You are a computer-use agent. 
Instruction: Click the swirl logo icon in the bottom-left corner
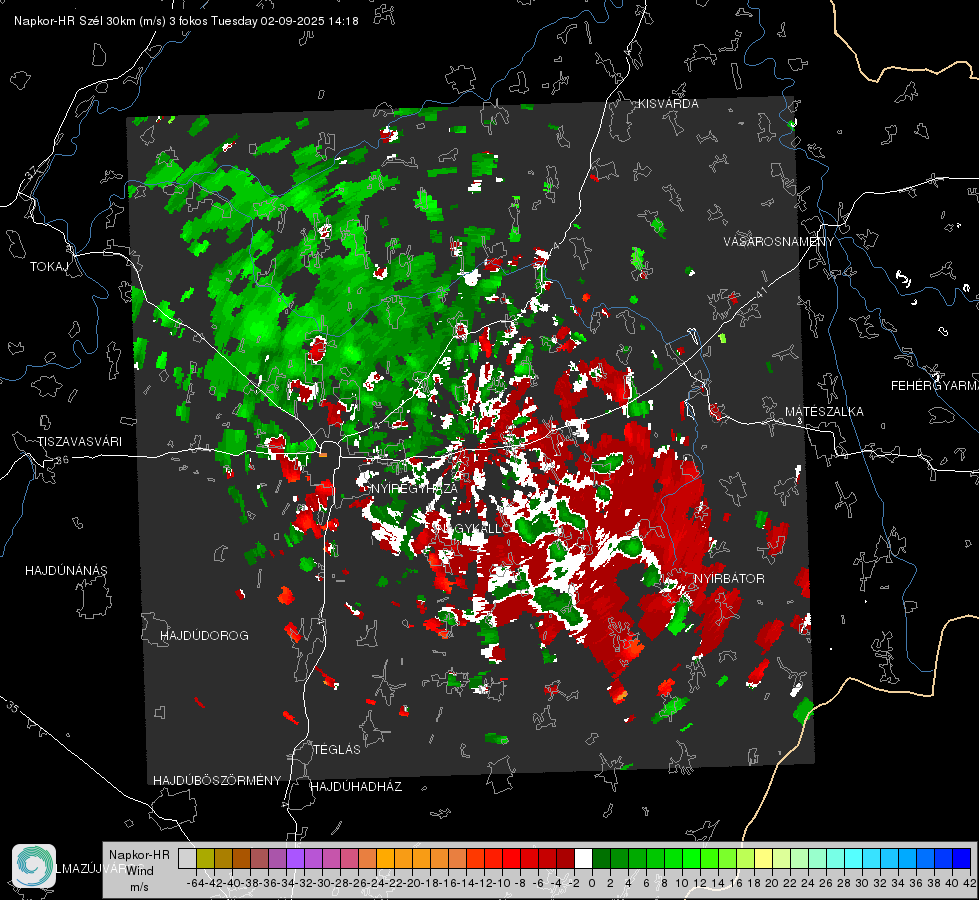[x=34, y=866]
